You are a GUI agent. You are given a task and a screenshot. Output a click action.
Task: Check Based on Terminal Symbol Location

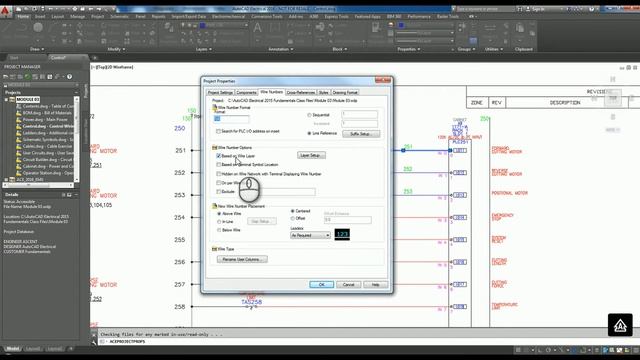(x=219, y=165)
